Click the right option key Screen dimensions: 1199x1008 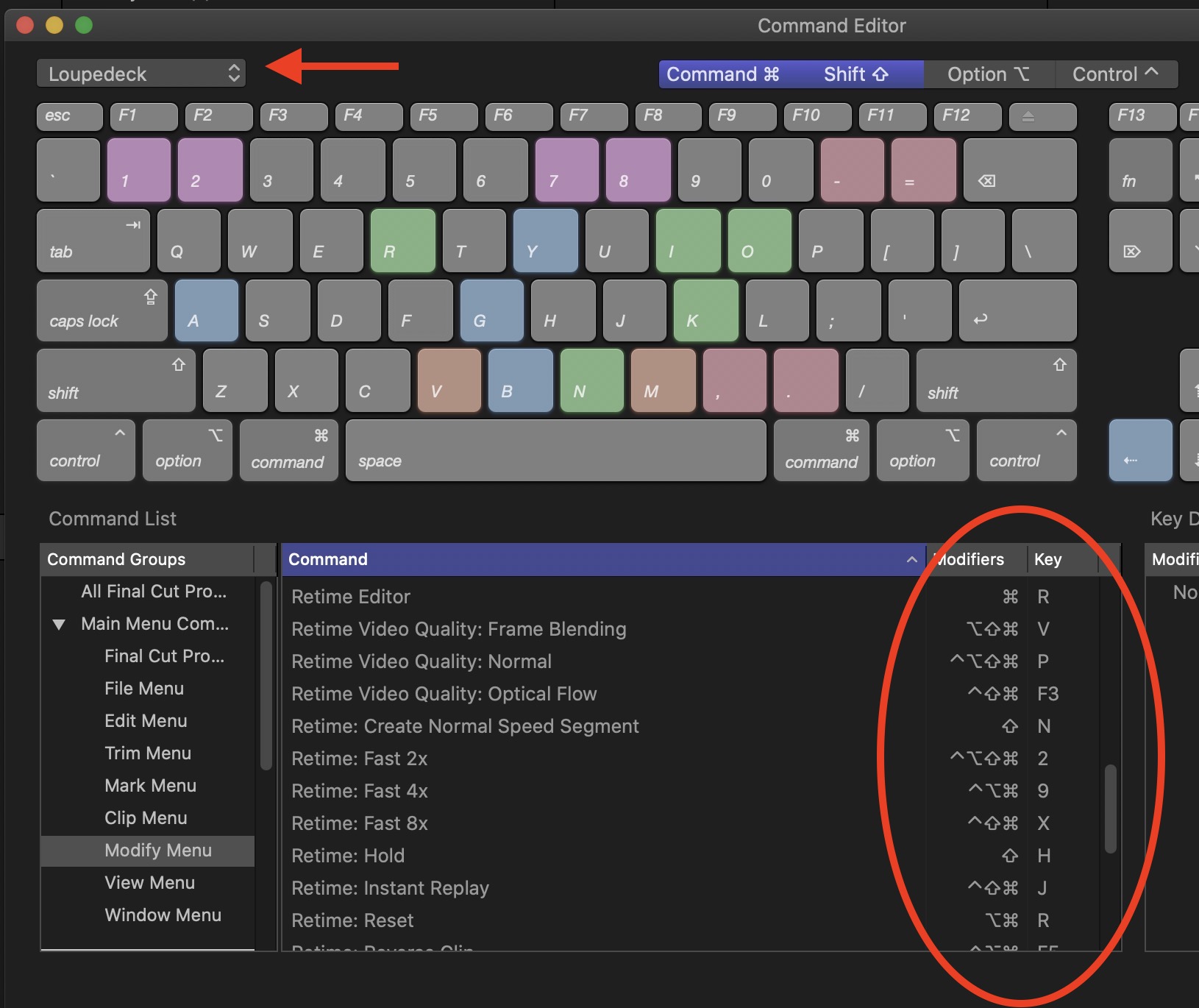pyautogui.click(x=922, y=450)
